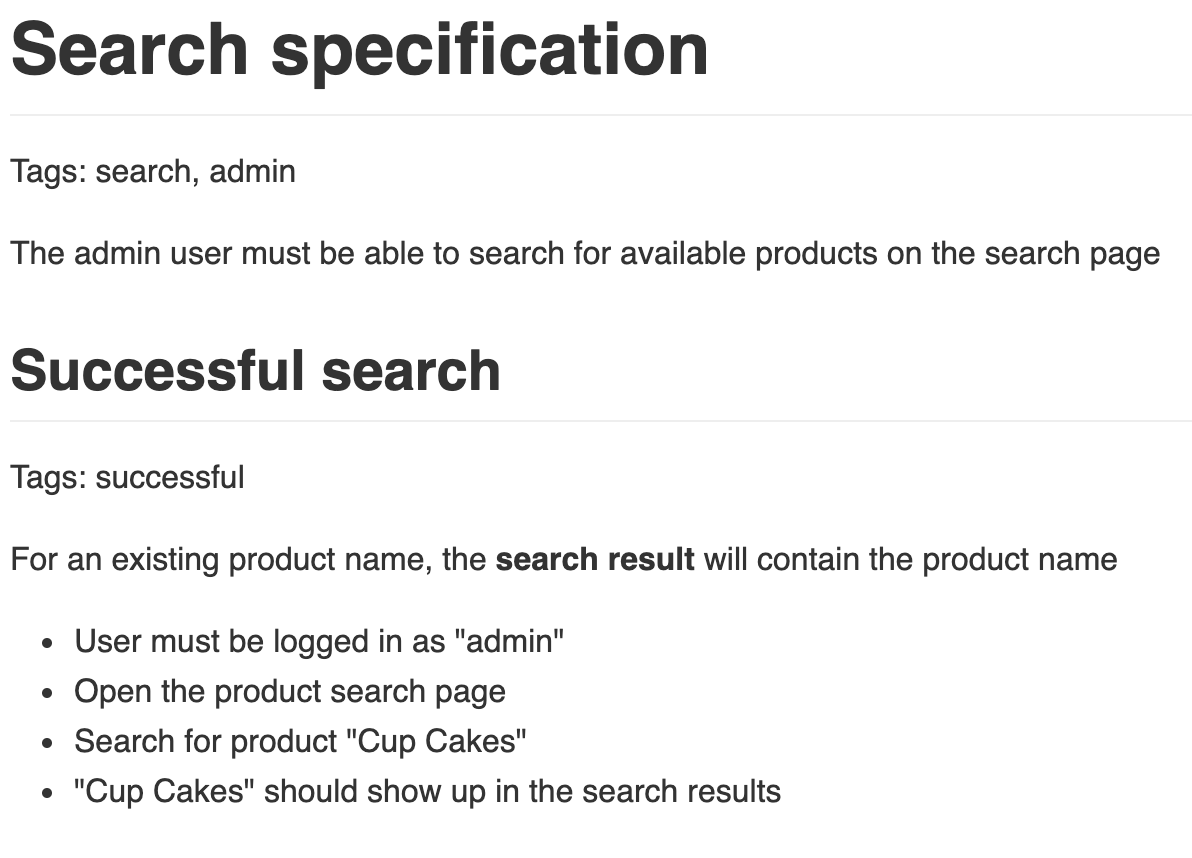Click the bullet marker before "Open the product search page"
The height and width of the screenshot is (858, 1192).
[x=48, y=693]
